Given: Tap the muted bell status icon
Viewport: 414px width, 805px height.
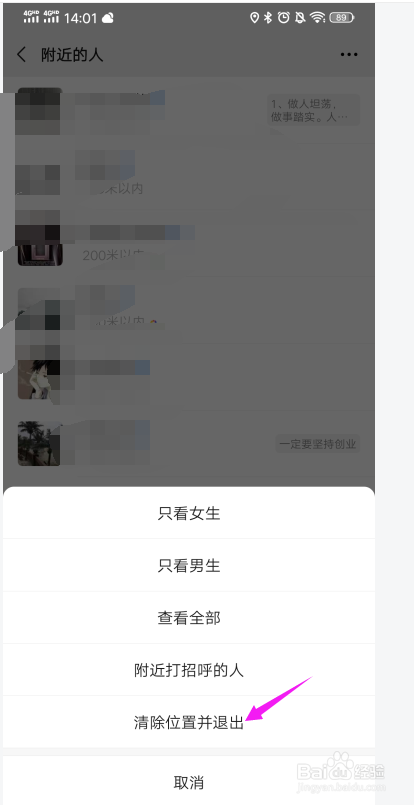Looking at the screenshot, I should 300,18.
